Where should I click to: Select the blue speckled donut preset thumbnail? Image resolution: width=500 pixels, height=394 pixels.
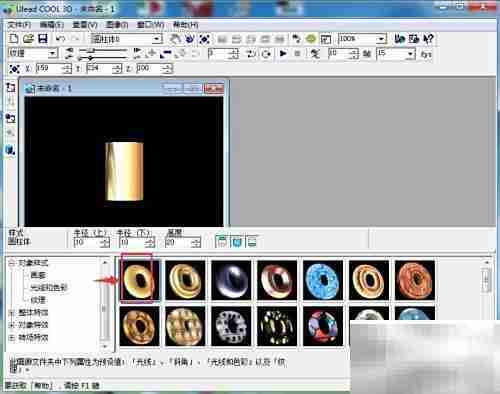pos(323,280)
